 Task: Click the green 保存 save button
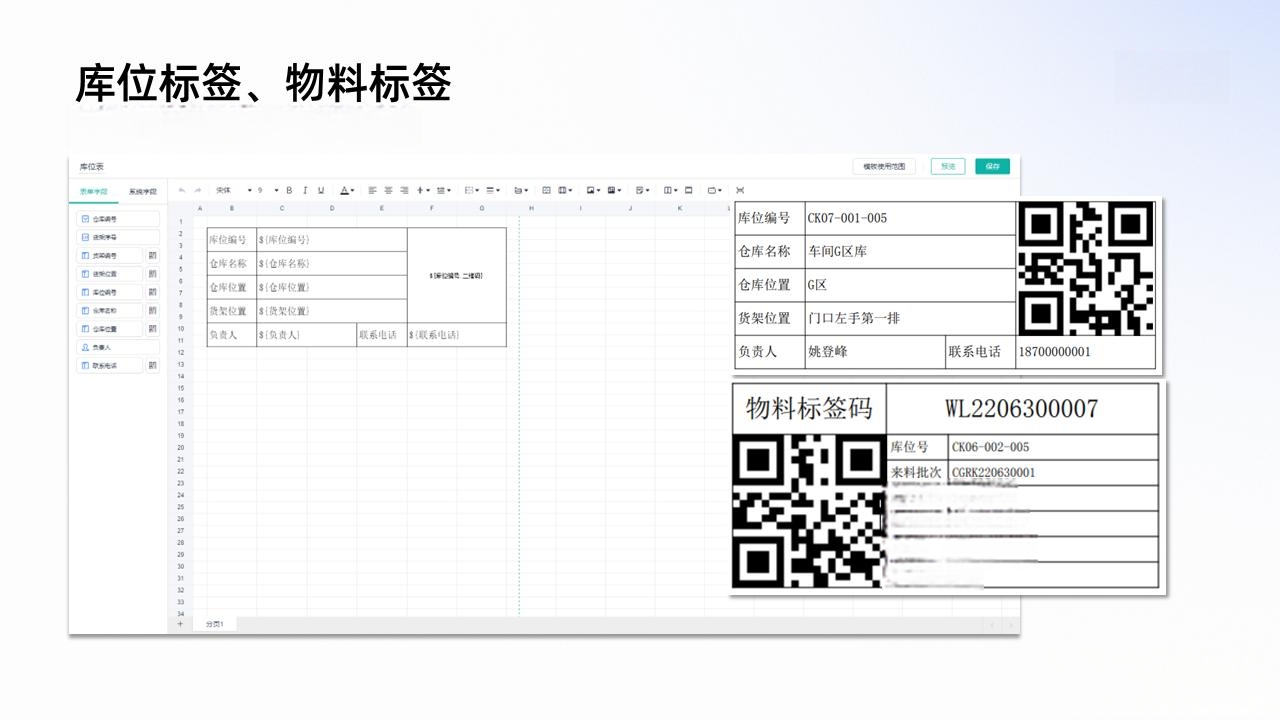[x=992, y=167]
